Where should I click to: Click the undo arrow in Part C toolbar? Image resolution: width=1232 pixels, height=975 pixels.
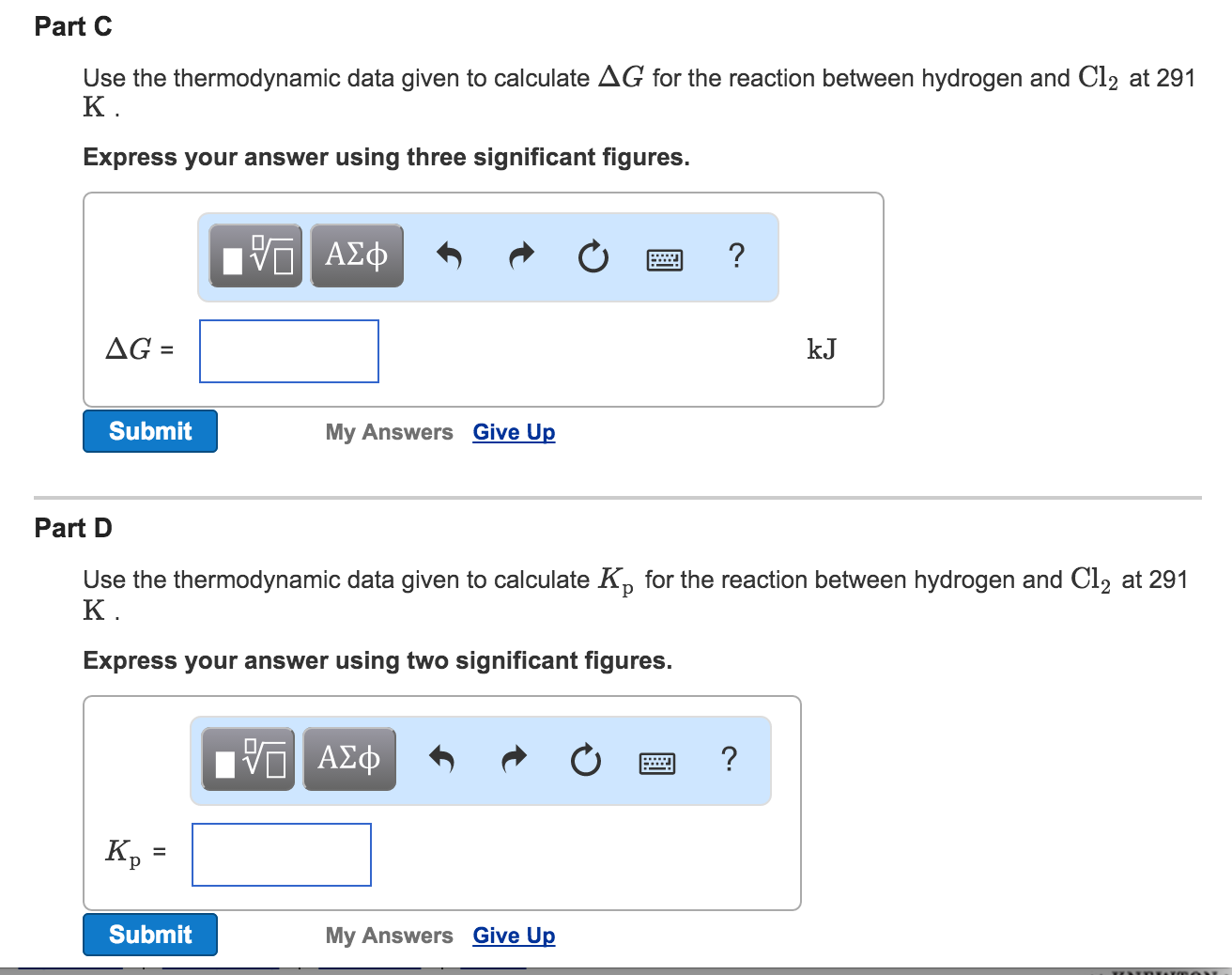(450, 255)
